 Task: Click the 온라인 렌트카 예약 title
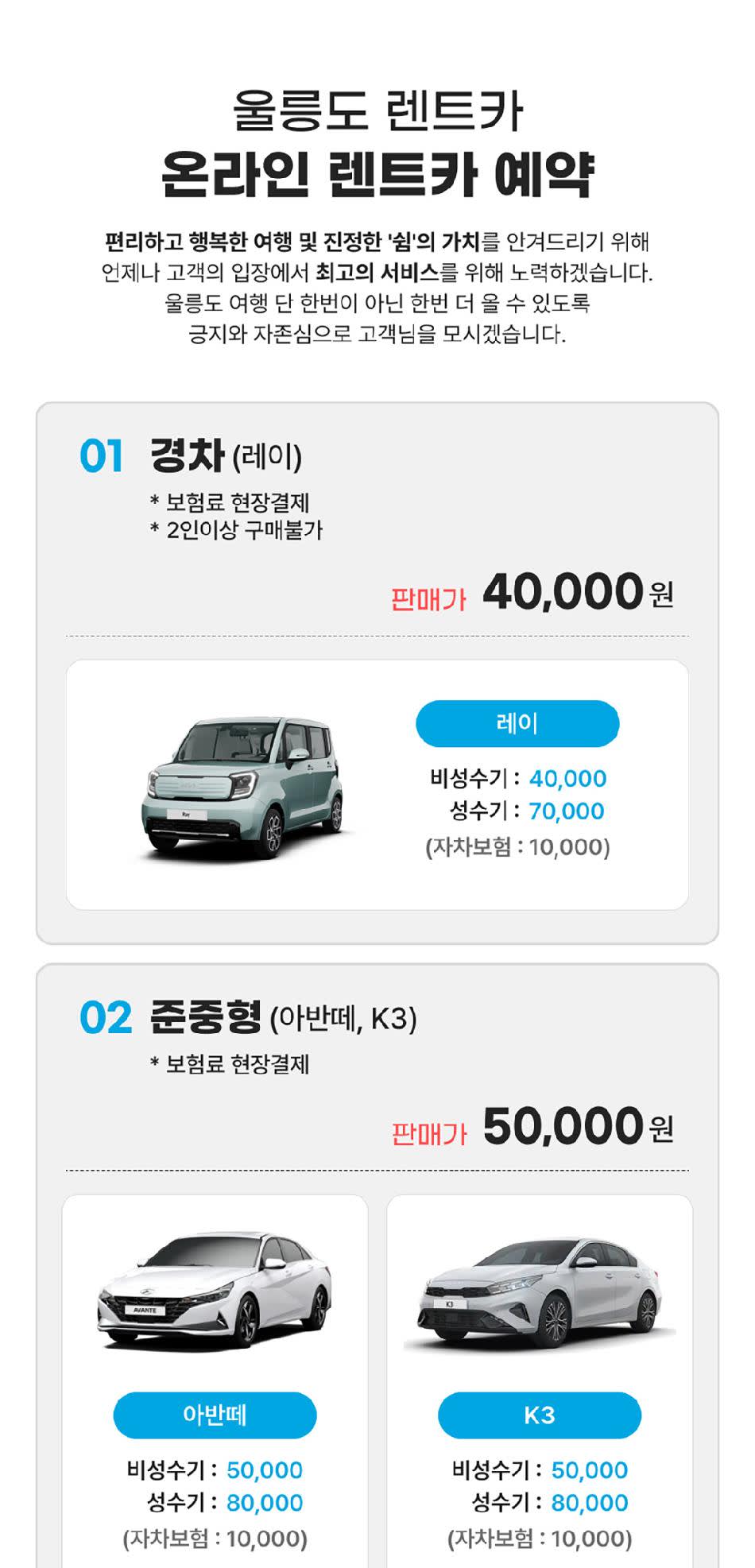(377, 174)
